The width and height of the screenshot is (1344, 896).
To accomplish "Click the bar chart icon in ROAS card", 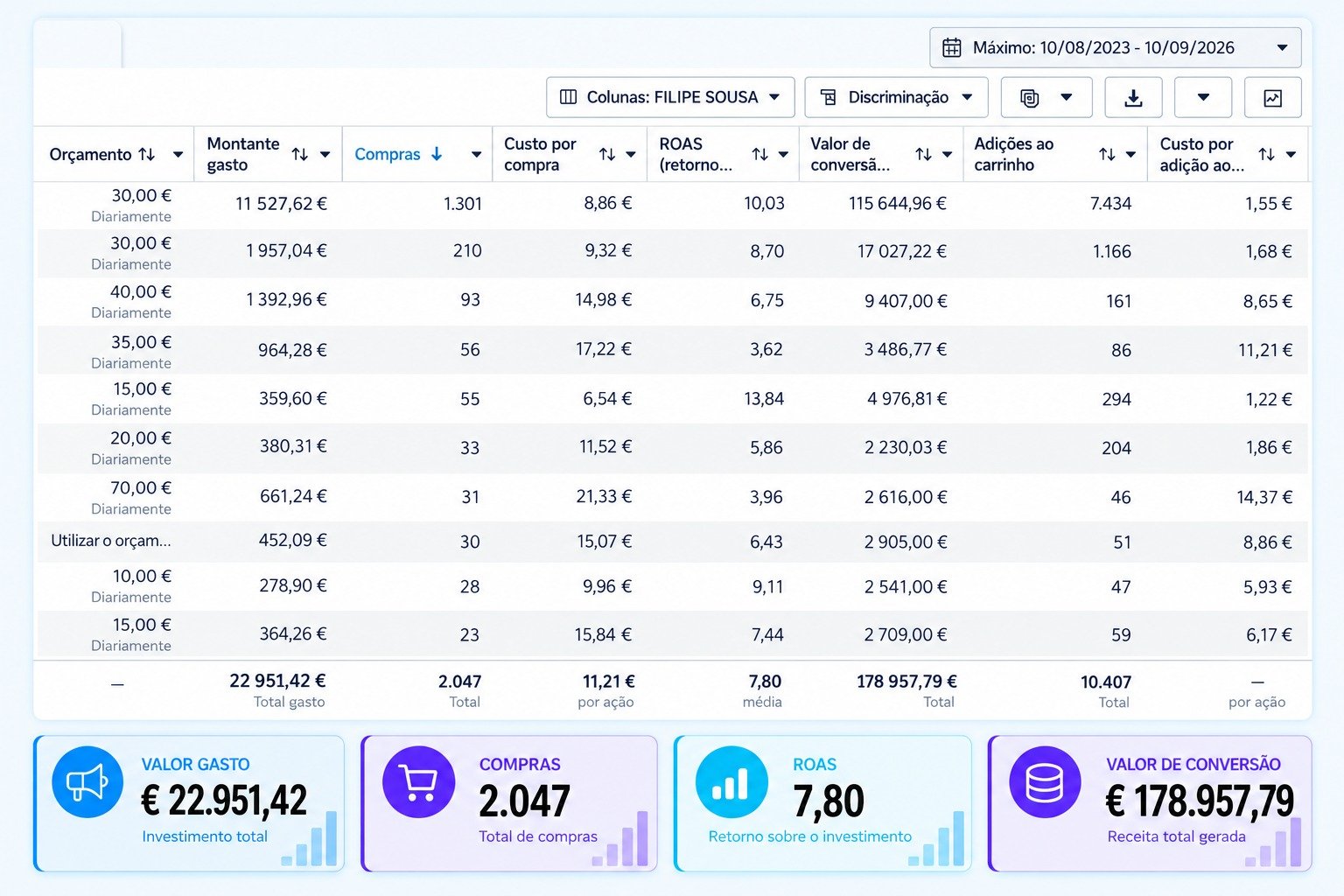I will pos(731,781).
